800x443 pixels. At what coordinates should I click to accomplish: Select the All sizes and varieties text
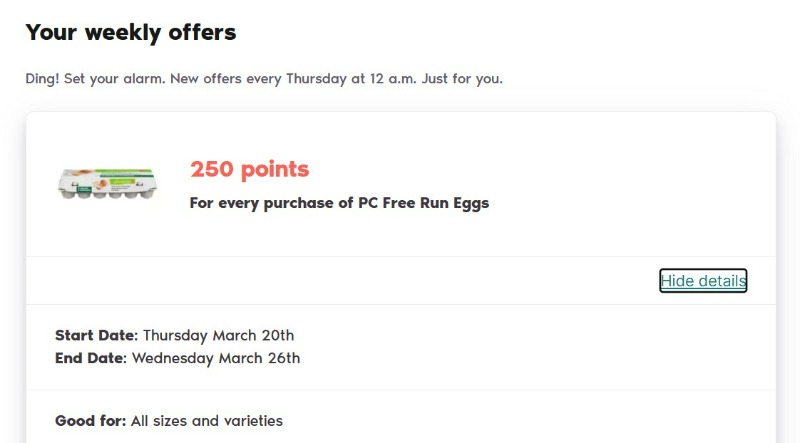pyautogui.click(x=207, y=421)
